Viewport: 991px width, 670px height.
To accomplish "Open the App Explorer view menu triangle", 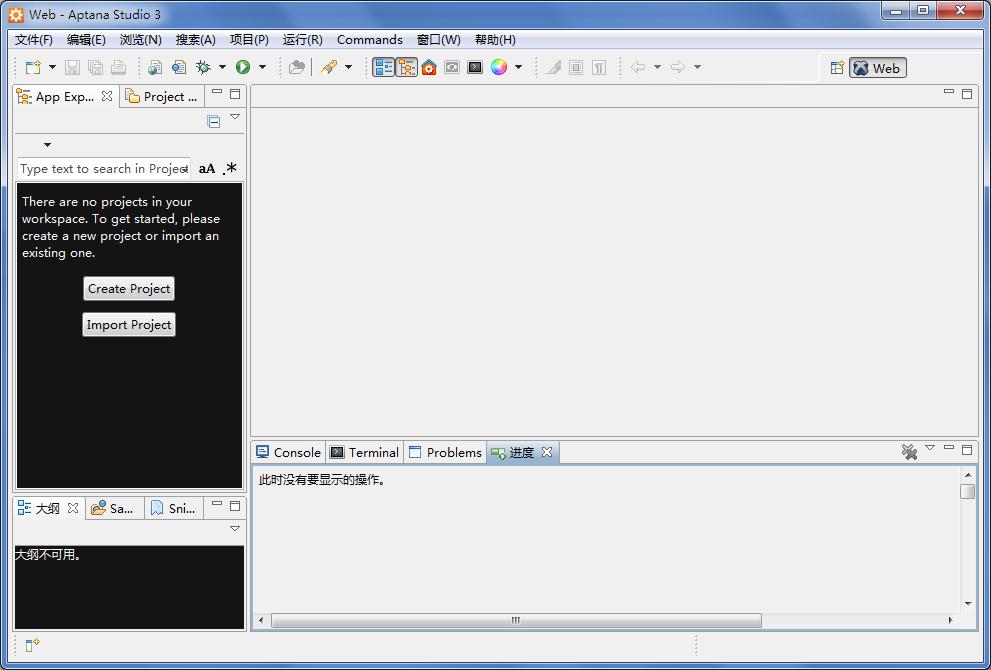I will tap(235, 117).
